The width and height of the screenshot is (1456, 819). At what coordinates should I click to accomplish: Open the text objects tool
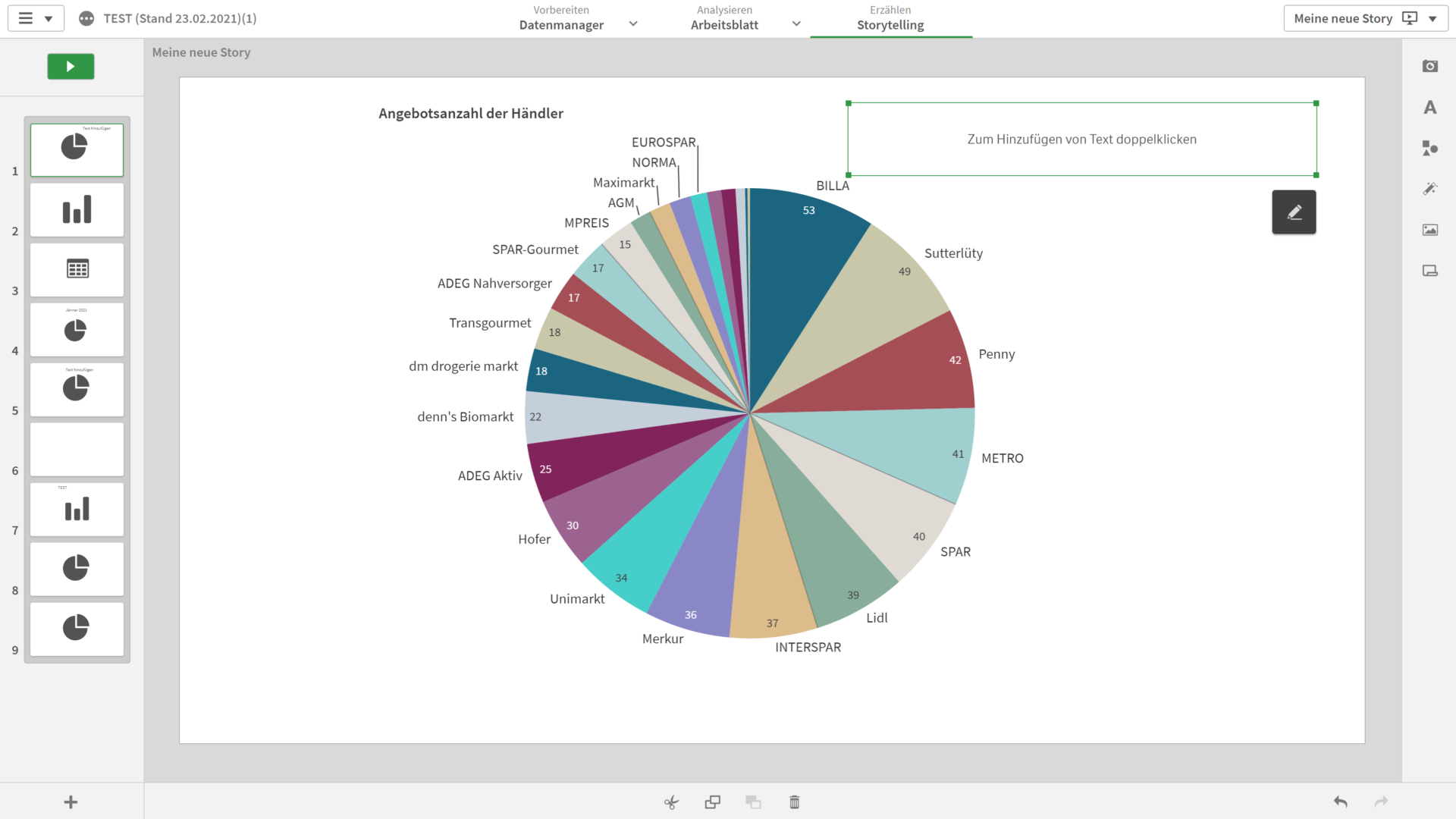(x=1429, y=107)
